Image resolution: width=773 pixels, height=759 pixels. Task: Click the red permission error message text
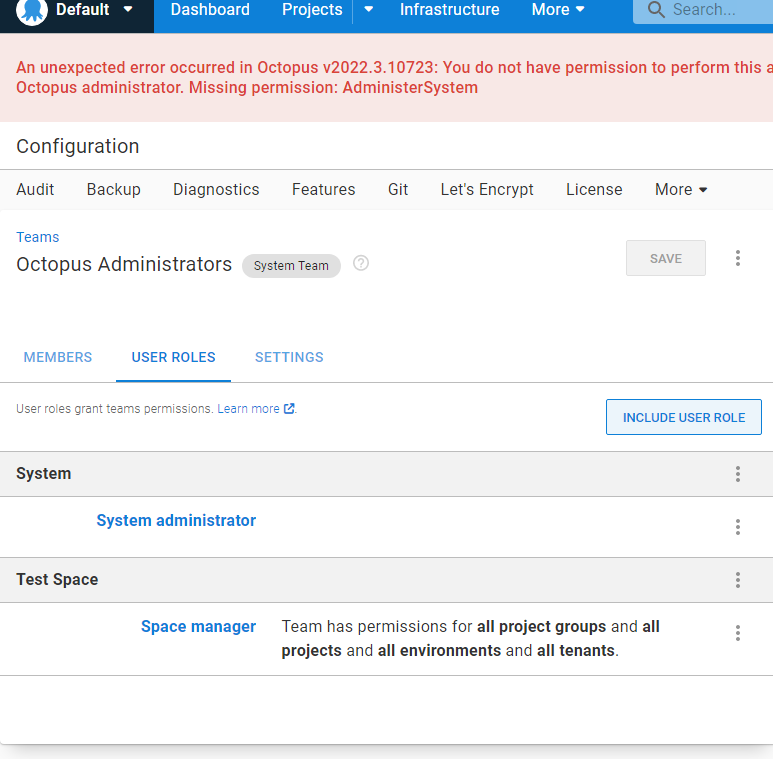pyautogui.click(x=394, y=77)
